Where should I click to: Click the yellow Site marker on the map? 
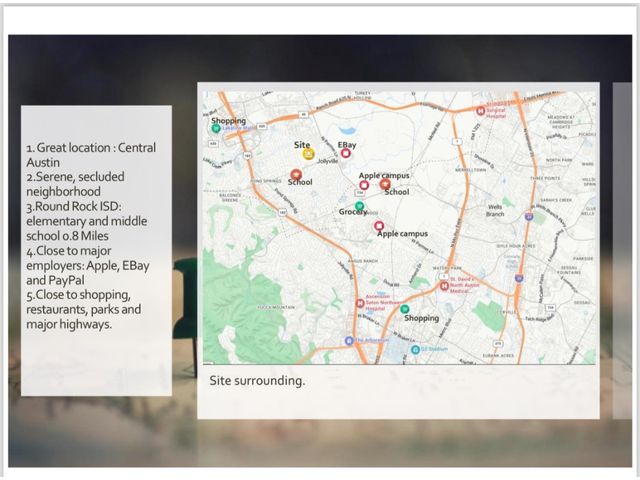(308, 154)
